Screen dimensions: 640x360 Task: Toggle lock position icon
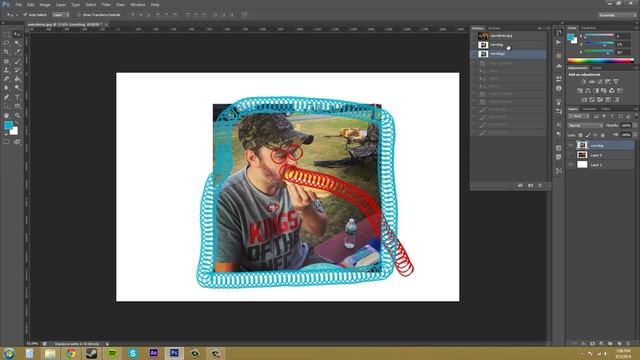[595, 135]
